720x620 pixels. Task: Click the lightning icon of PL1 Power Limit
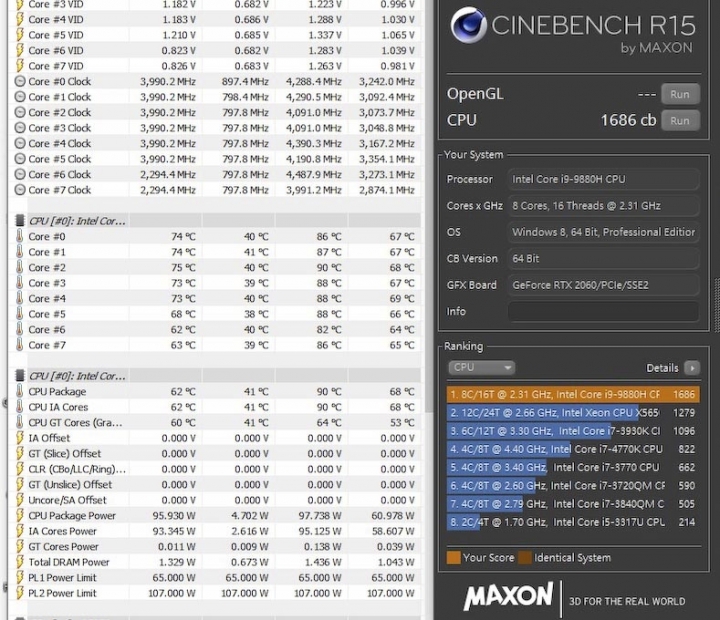pyautogui.click(x=20, y=578)
